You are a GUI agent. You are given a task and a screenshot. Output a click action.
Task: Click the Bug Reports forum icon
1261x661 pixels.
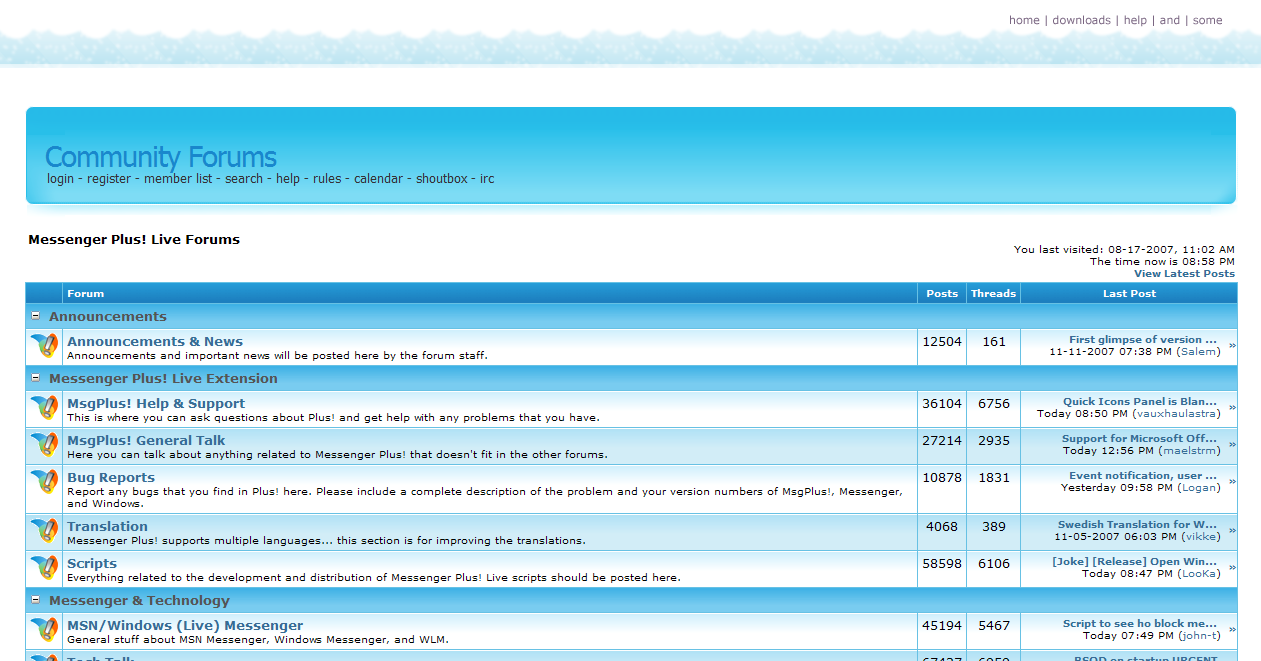44,482
